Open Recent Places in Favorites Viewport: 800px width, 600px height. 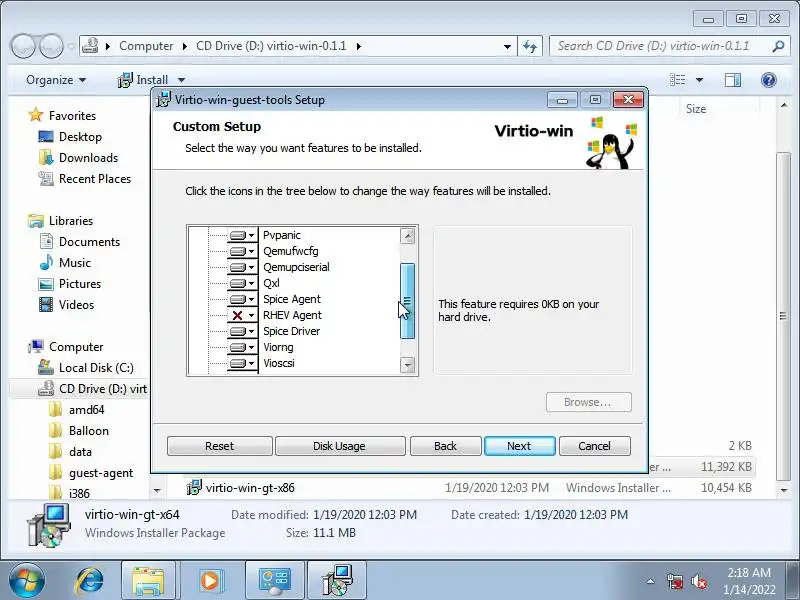[x=95, y=179]
